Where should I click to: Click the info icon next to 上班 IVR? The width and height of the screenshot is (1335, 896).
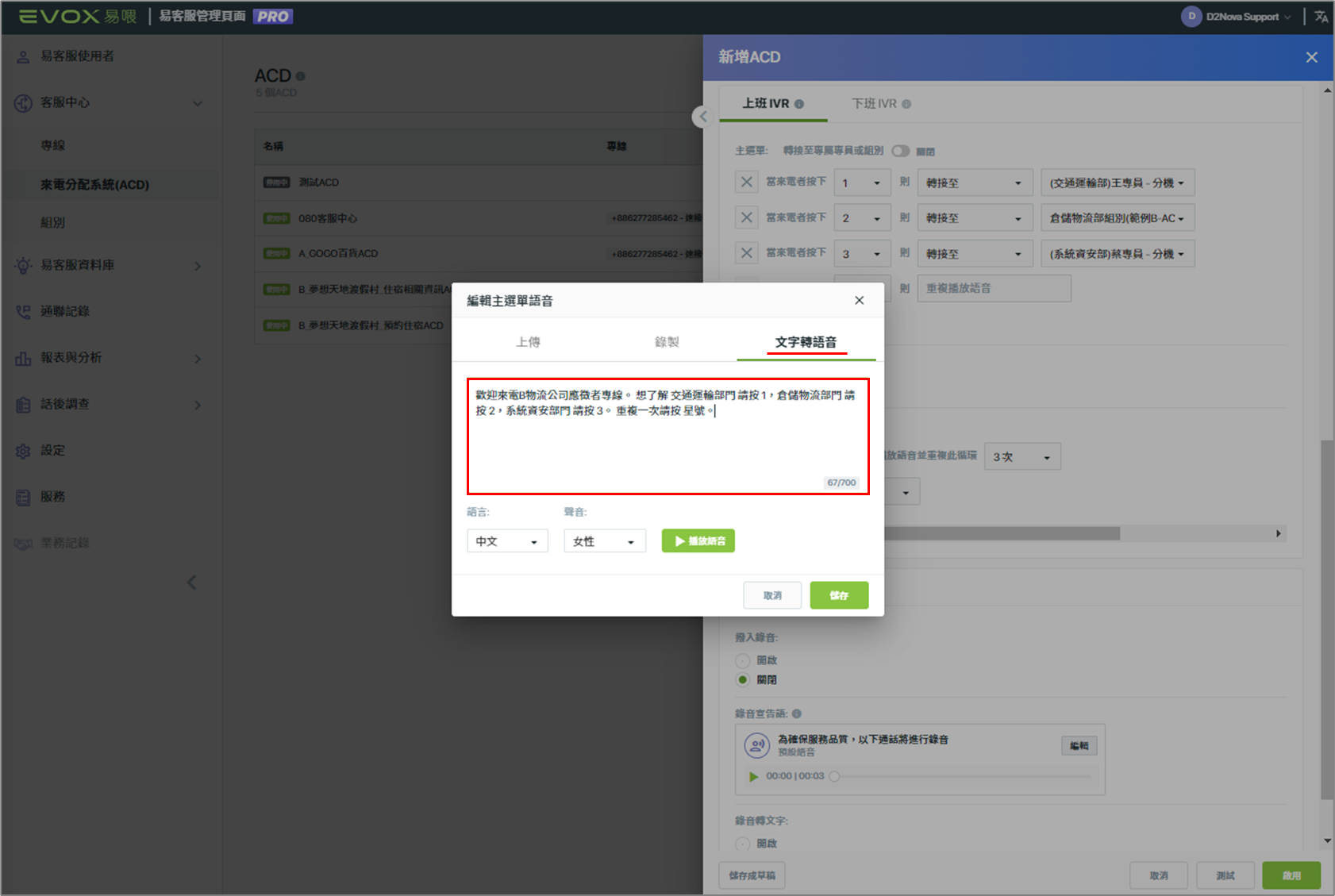[799, 104]
